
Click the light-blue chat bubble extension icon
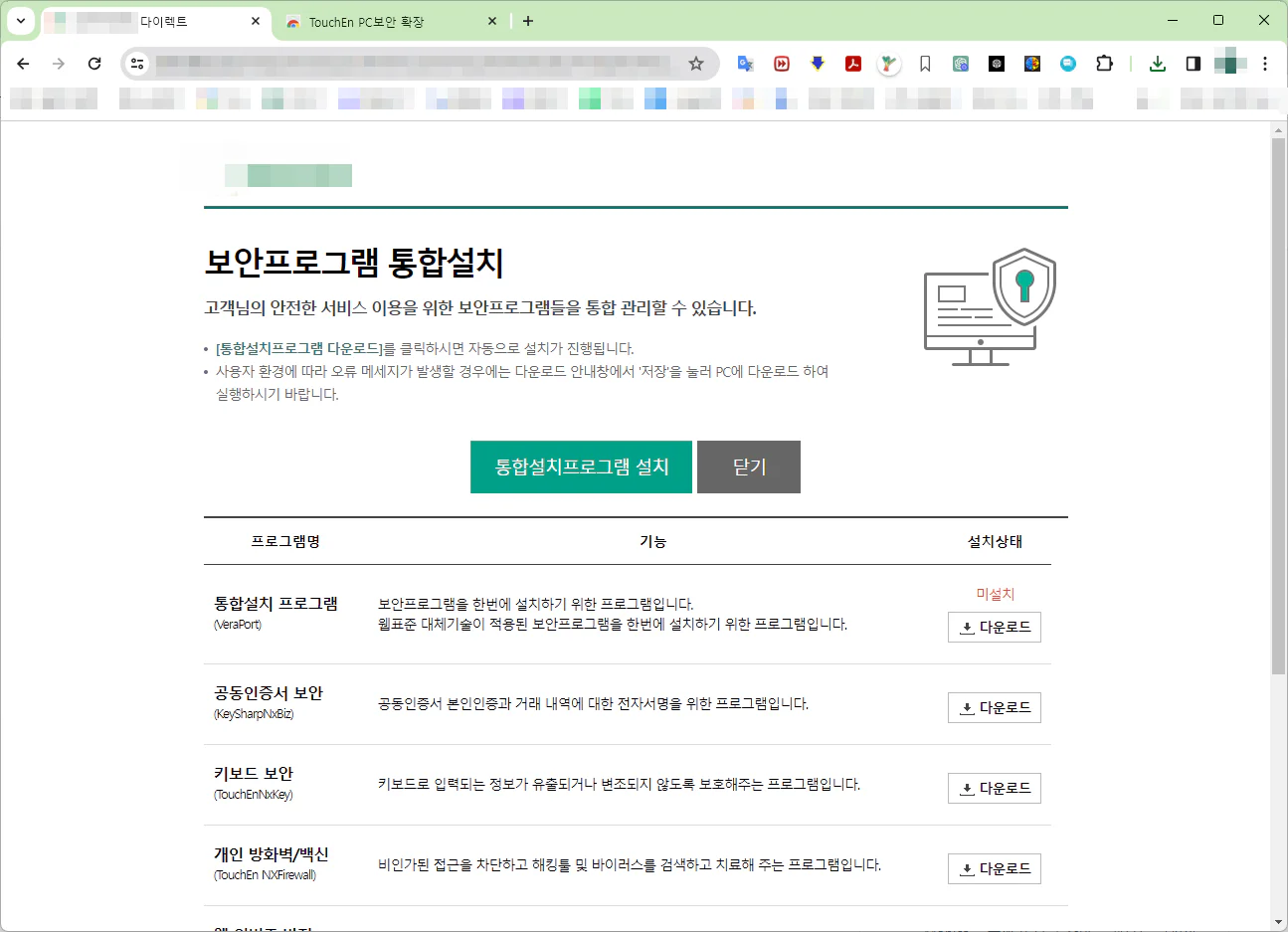pos(1068,64)
